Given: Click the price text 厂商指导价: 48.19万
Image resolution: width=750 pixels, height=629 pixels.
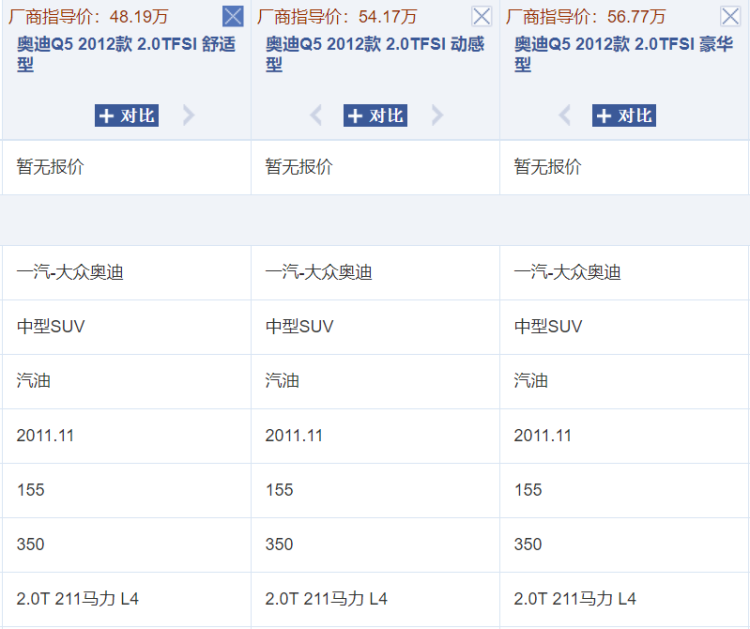Looking at the screenshot, I should point(88,17).
